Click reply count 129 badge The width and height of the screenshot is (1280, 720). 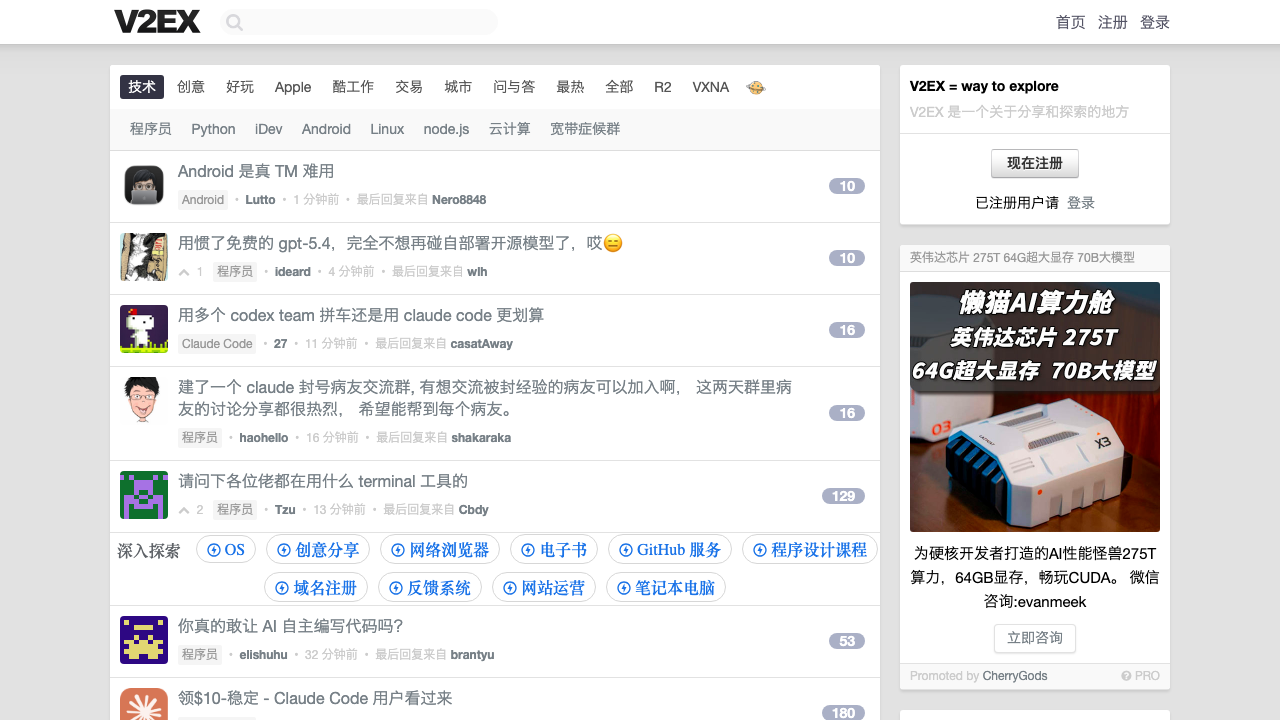843,496
